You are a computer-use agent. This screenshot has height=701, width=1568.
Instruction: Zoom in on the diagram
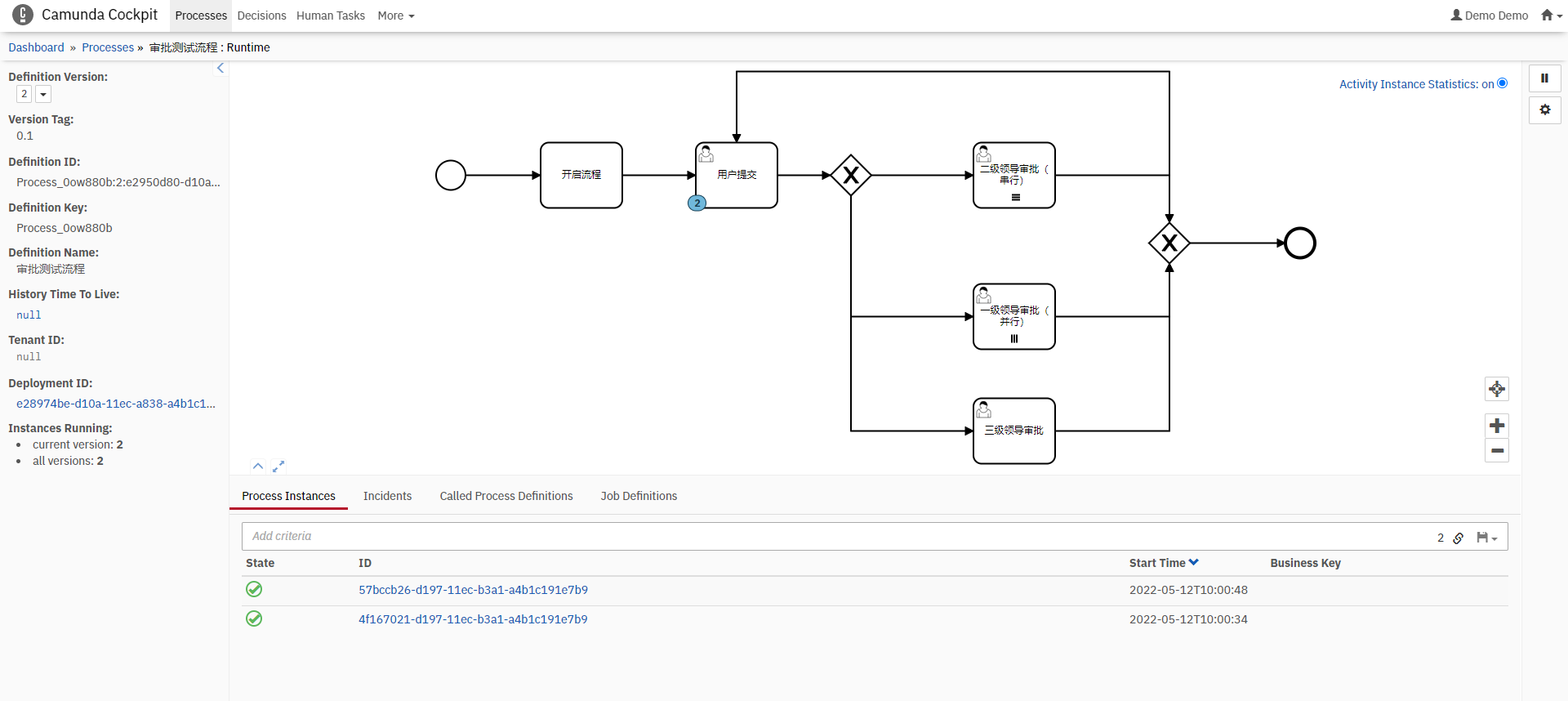1496,426
